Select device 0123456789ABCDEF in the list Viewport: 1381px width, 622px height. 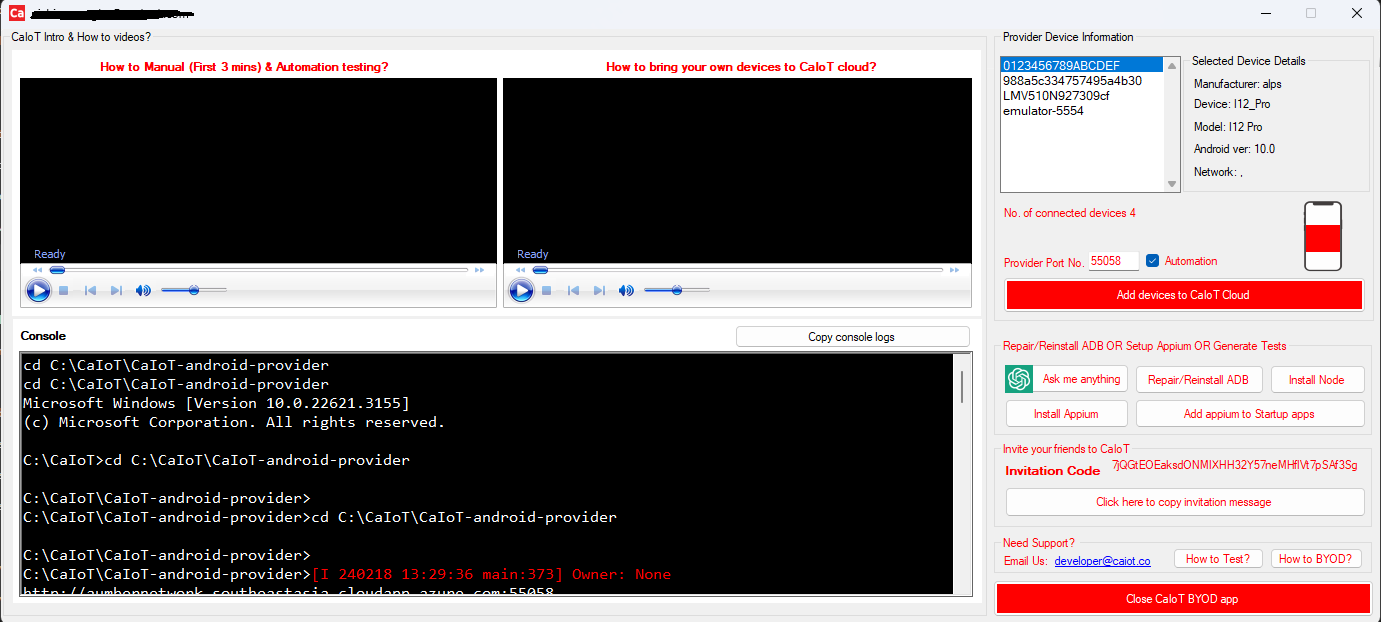1082,66
